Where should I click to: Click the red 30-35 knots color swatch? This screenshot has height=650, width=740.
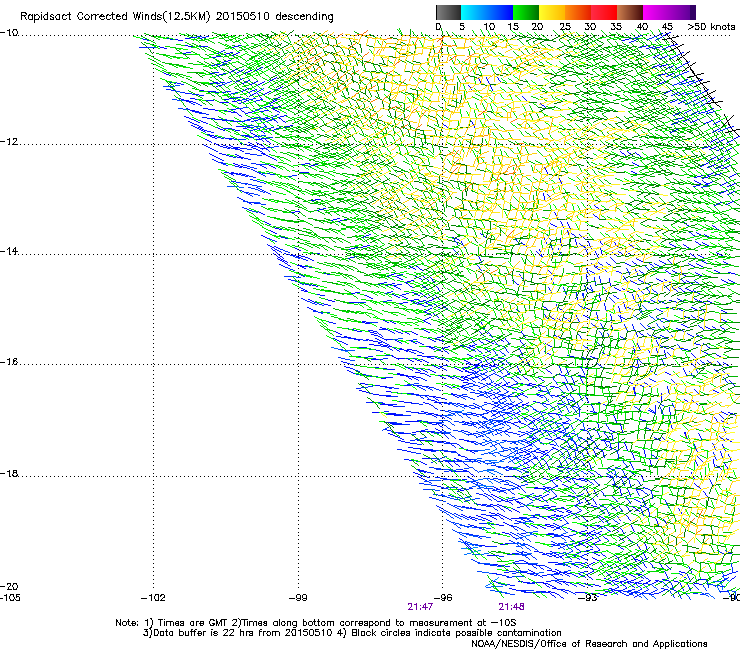603,12
